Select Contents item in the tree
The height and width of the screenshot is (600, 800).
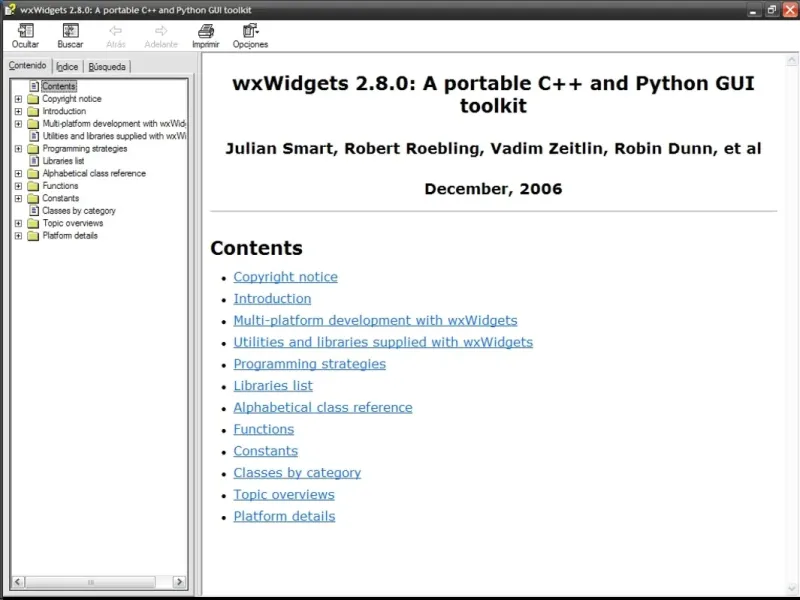(x=59, y=86)
